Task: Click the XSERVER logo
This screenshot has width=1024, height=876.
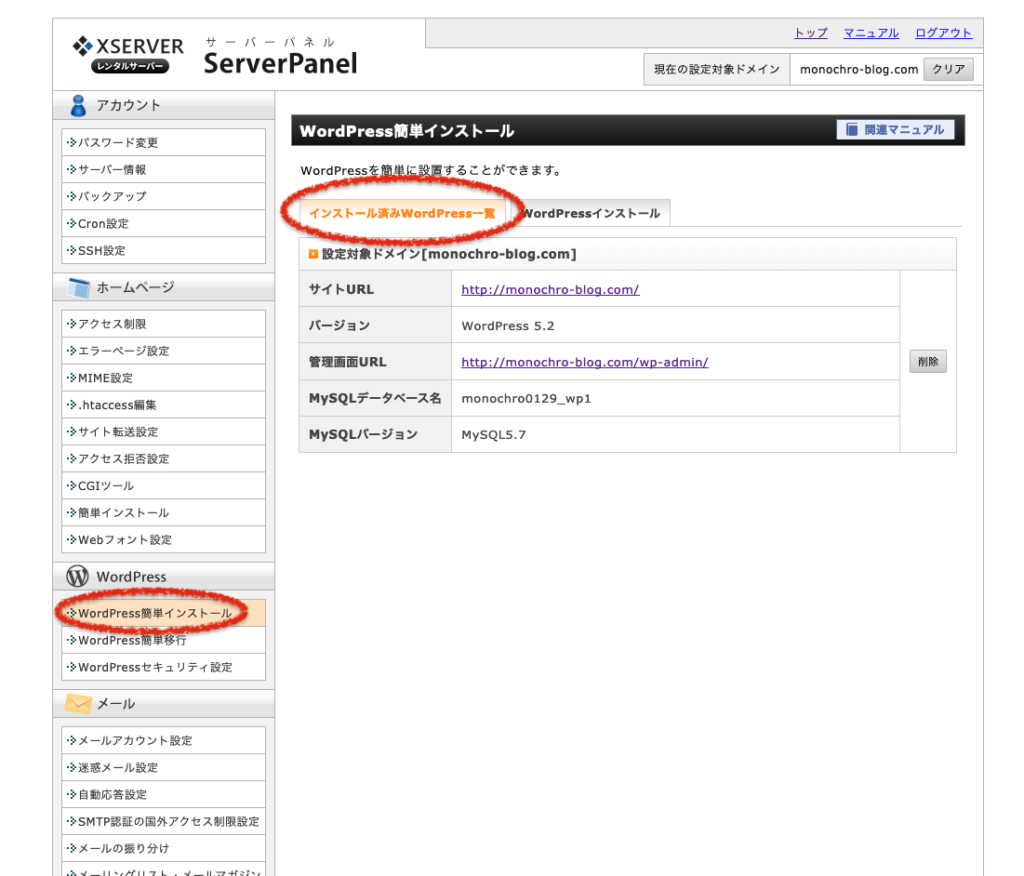Action: click(x=128, y=54)
